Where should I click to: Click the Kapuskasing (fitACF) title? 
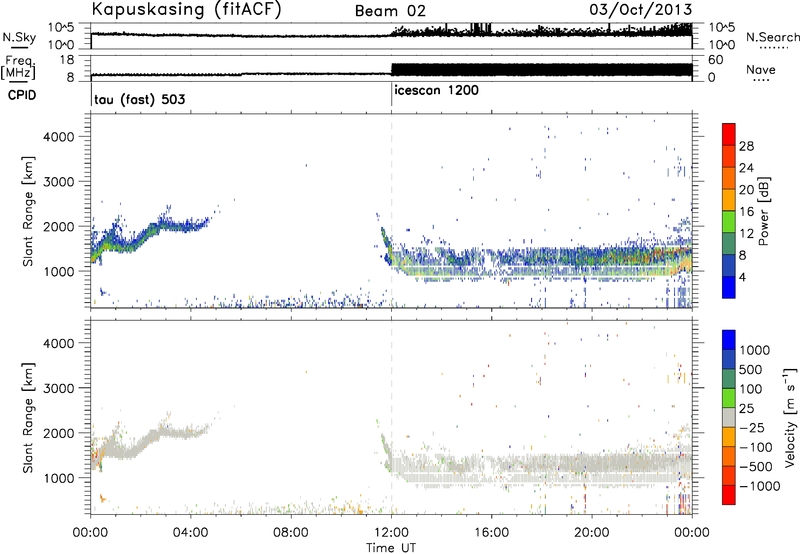coord(186,10)
